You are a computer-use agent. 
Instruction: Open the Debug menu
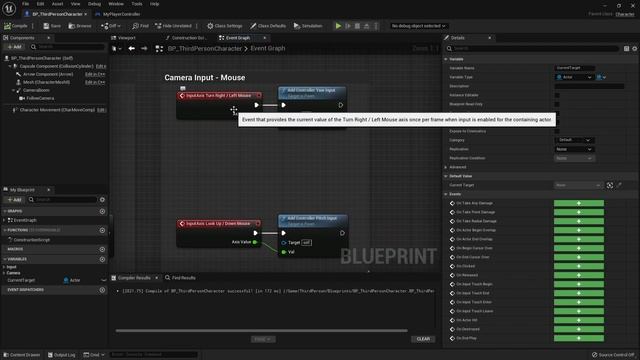[x=94, y=4]
